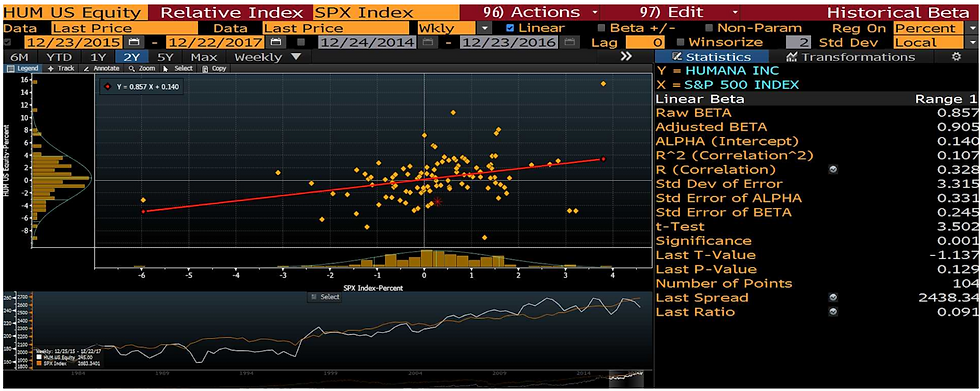This screenshot has width=980, height=391.
Task: Edit the Lag value field
Action: tap(646, 42)
